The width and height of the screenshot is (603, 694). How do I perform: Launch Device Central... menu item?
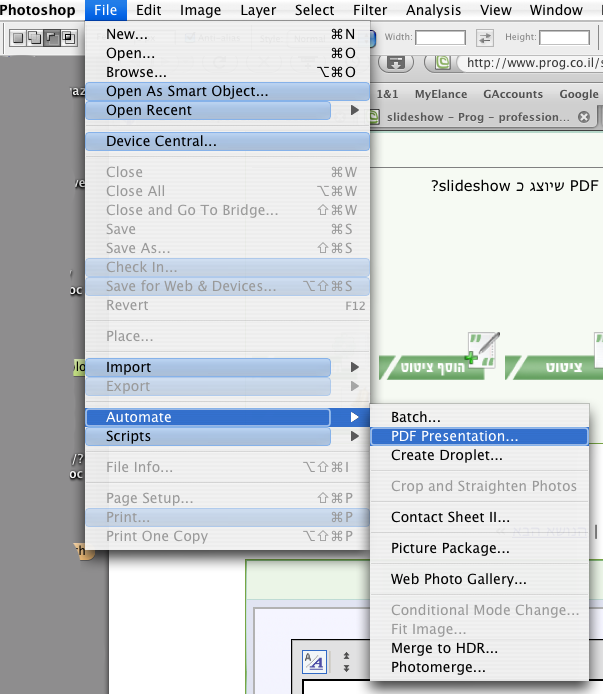click(228, 141)
